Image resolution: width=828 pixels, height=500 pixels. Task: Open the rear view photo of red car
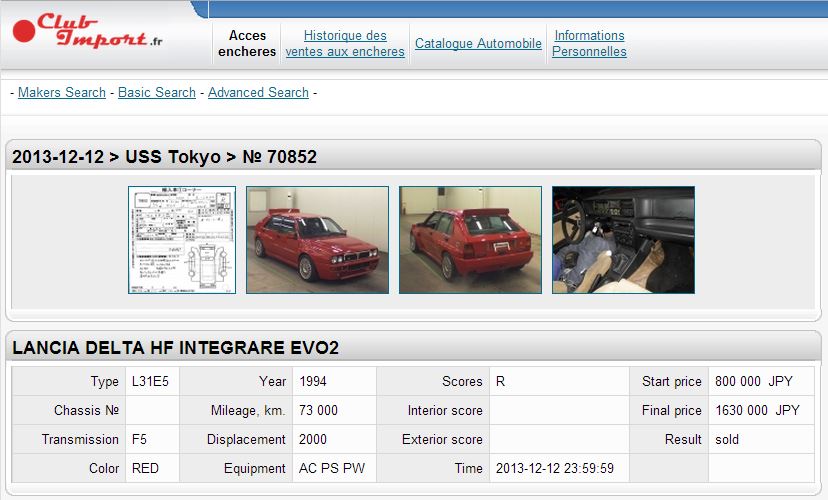(470, 240)
